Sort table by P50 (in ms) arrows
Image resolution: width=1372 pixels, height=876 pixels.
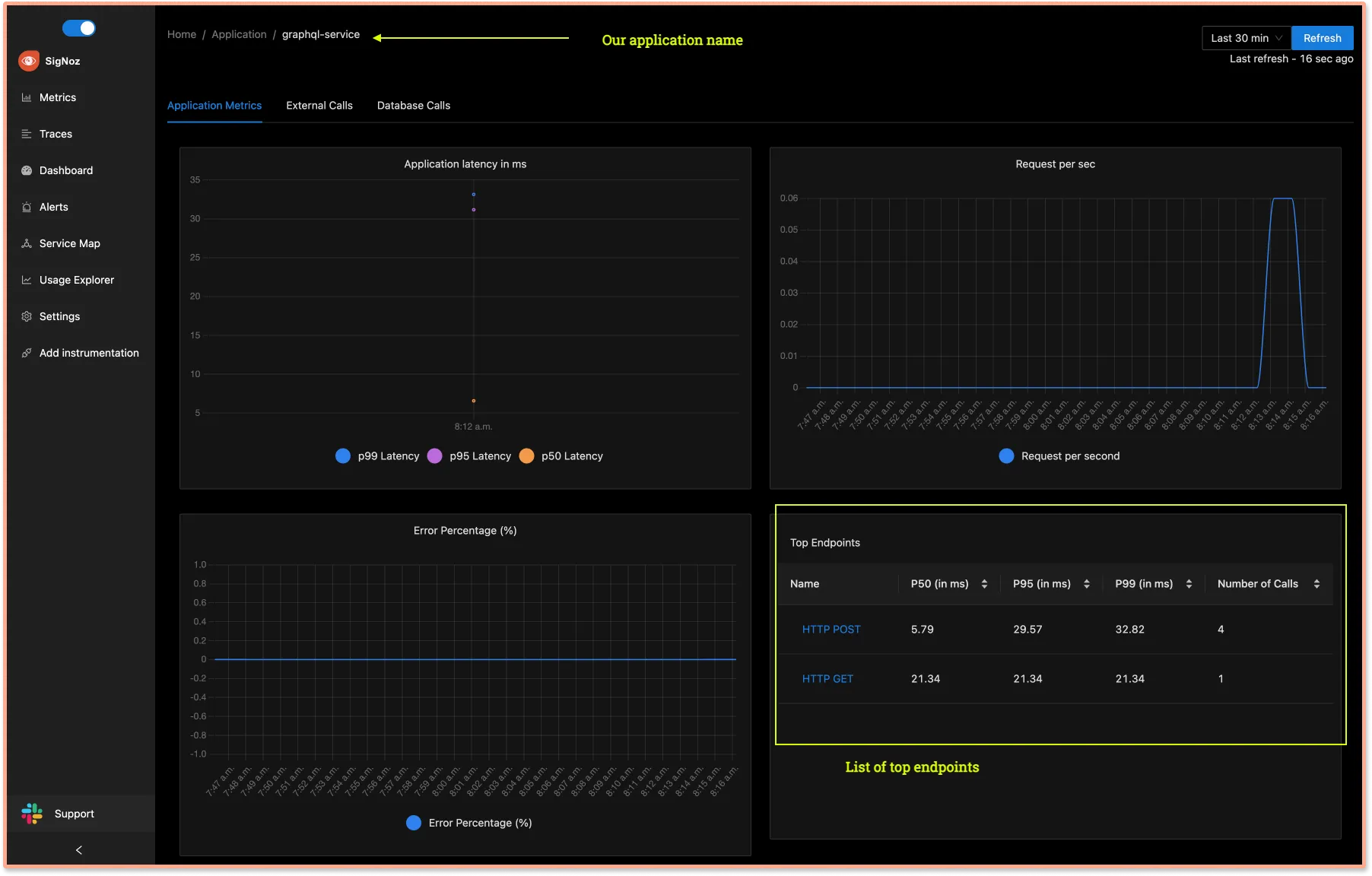984,584
